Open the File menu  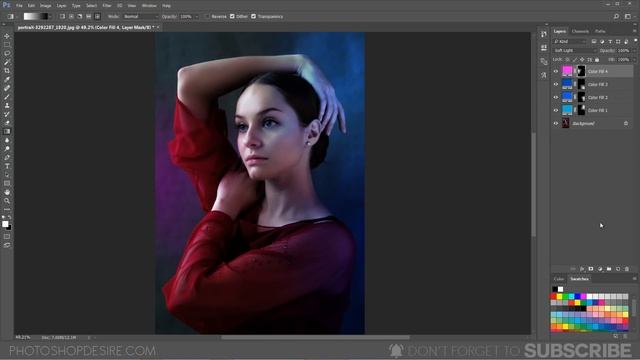coord(19,6)
